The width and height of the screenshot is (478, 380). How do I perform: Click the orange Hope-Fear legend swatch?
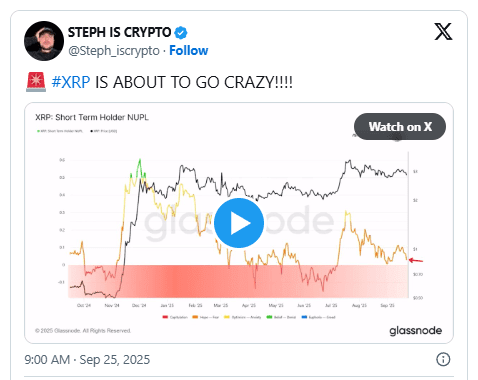point(195,317)
